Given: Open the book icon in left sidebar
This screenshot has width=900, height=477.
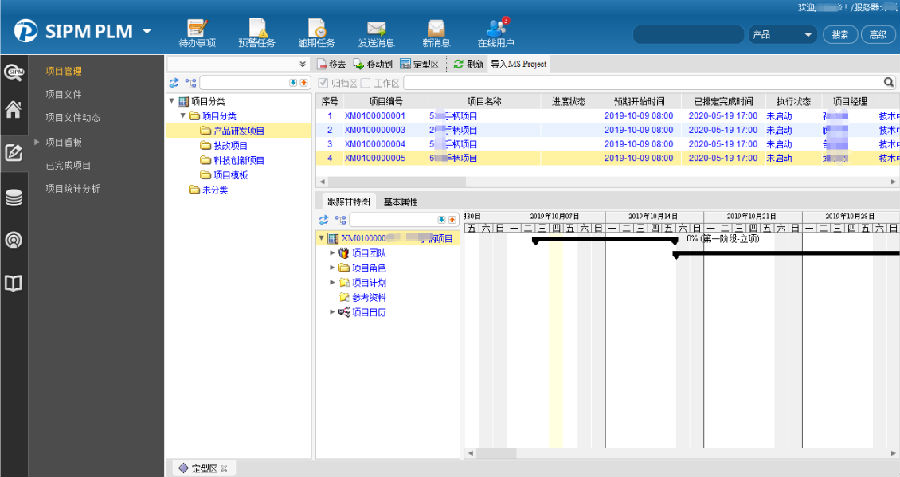Looking at the screenshot, I should [14, 284].
